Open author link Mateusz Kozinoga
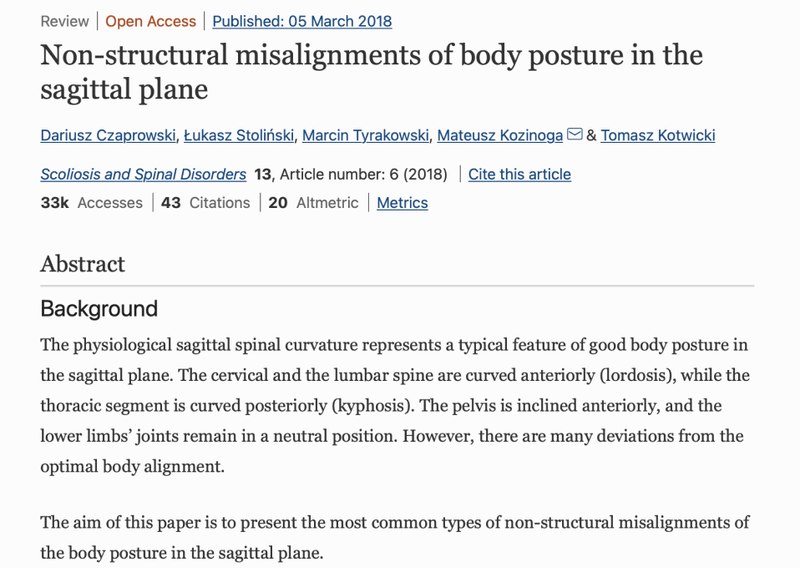The width and height of the screenshot is (800, 568). (500, 135)
